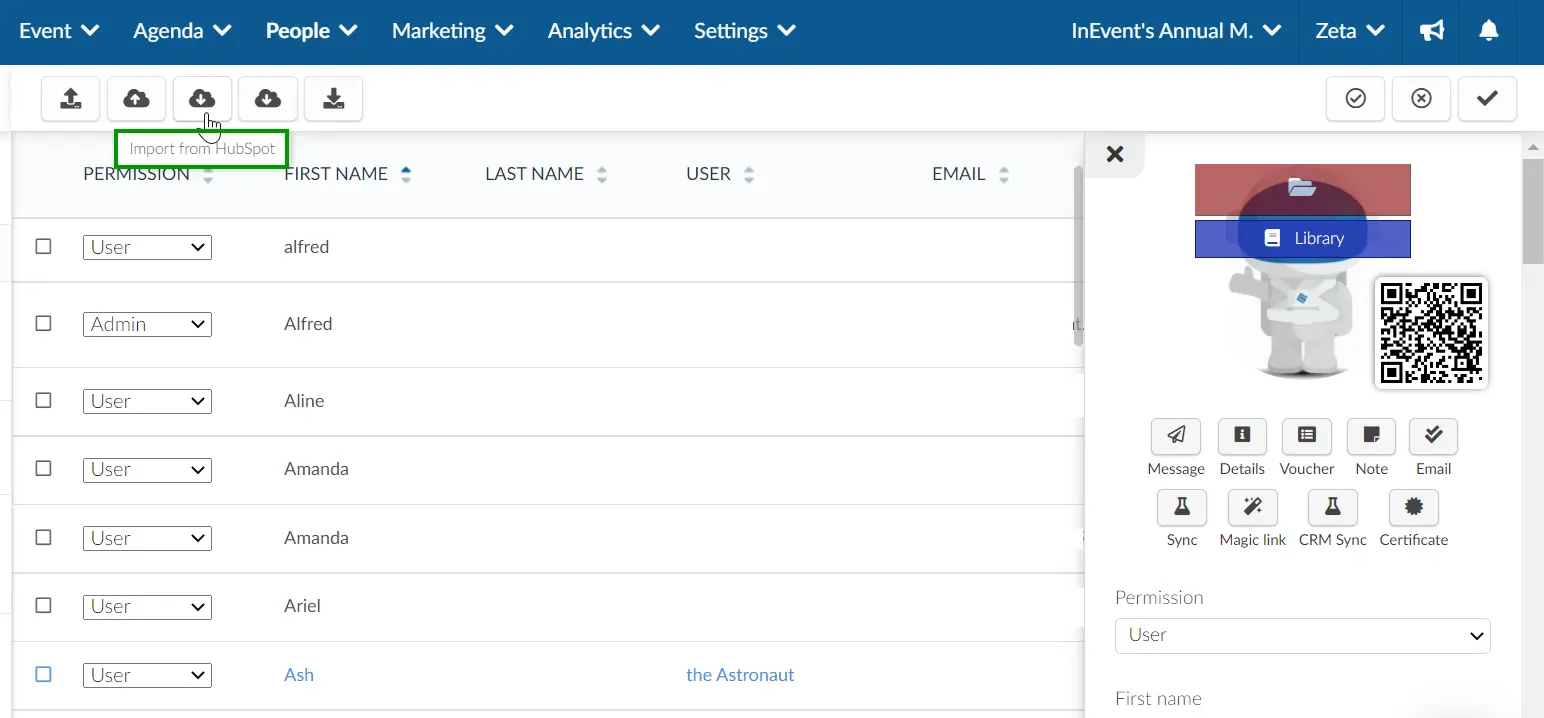Click the attendee QR code image

click(x=1431, y=333)
